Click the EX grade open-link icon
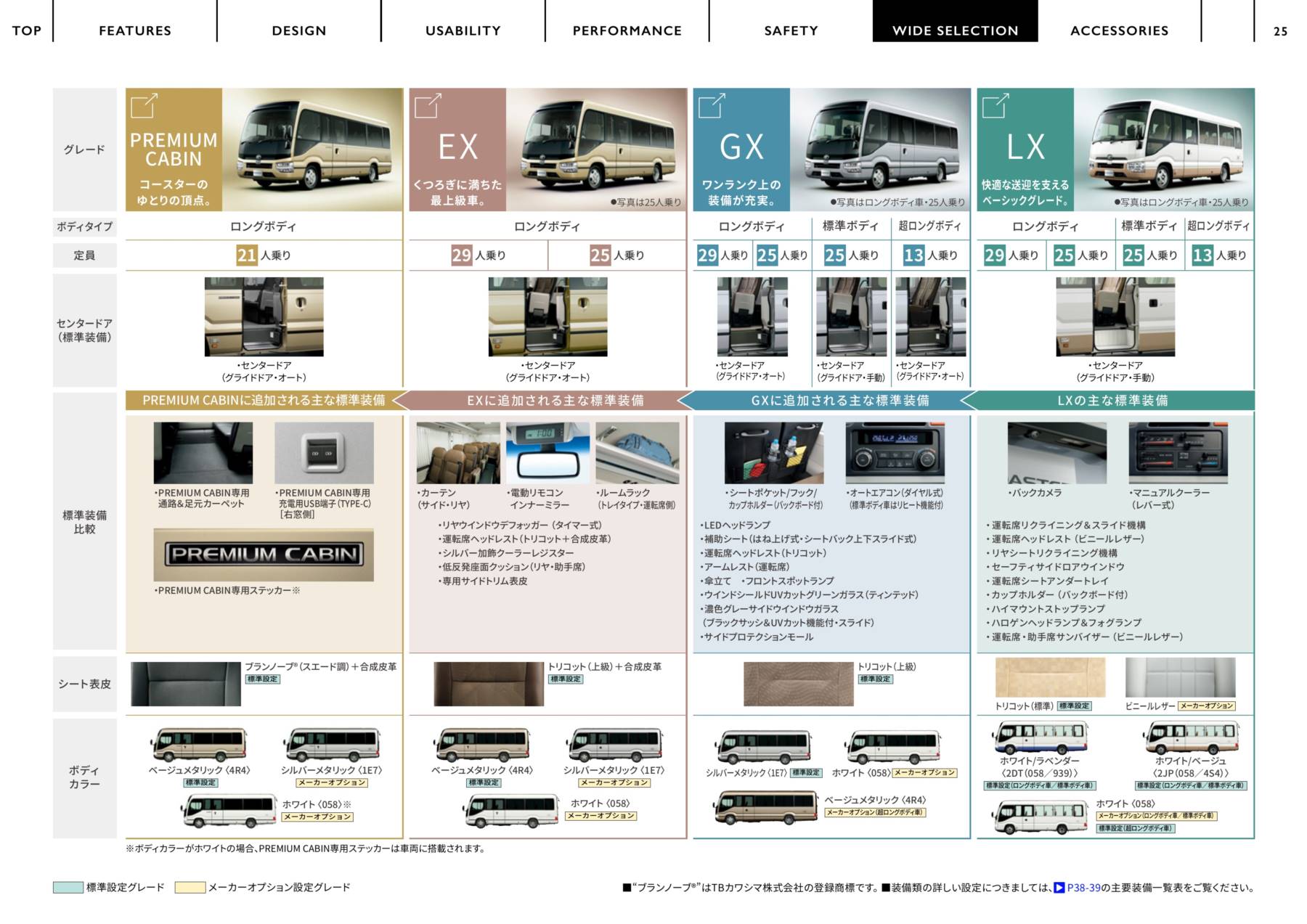 click(x=427, y=105)
